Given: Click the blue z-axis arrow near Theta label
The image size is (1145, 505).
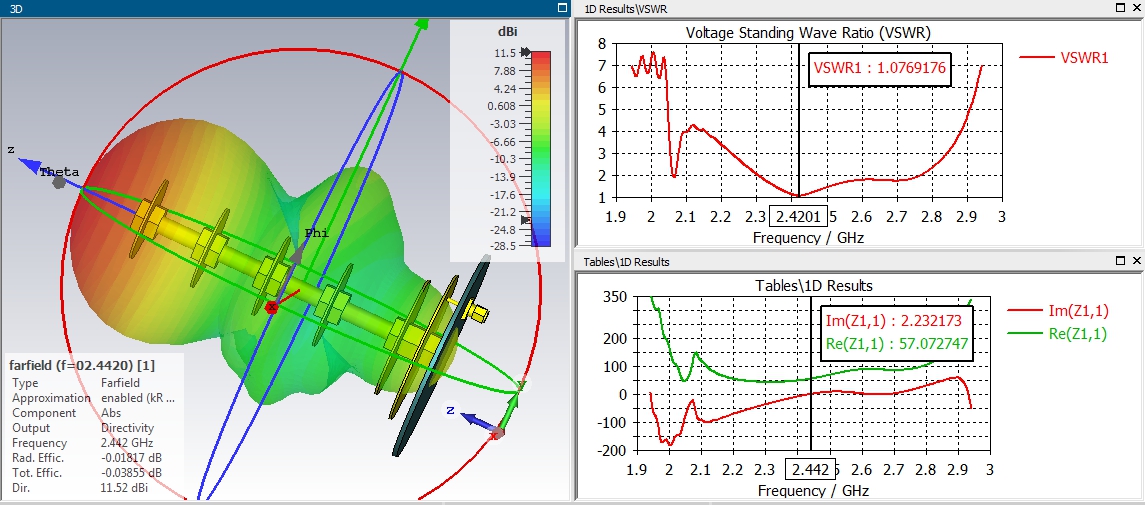Looking at the screenshot, I should pyautogui.click(x=31, y=165).
